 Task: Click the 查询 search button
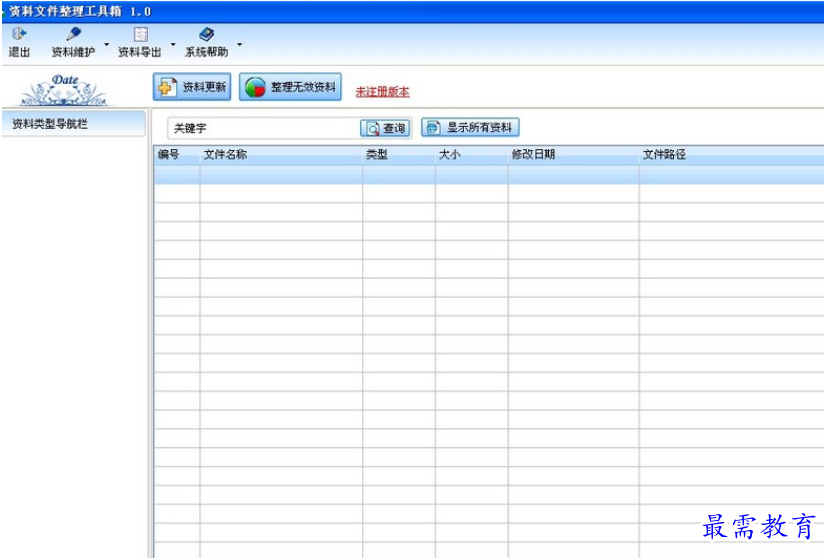[385, 128]
